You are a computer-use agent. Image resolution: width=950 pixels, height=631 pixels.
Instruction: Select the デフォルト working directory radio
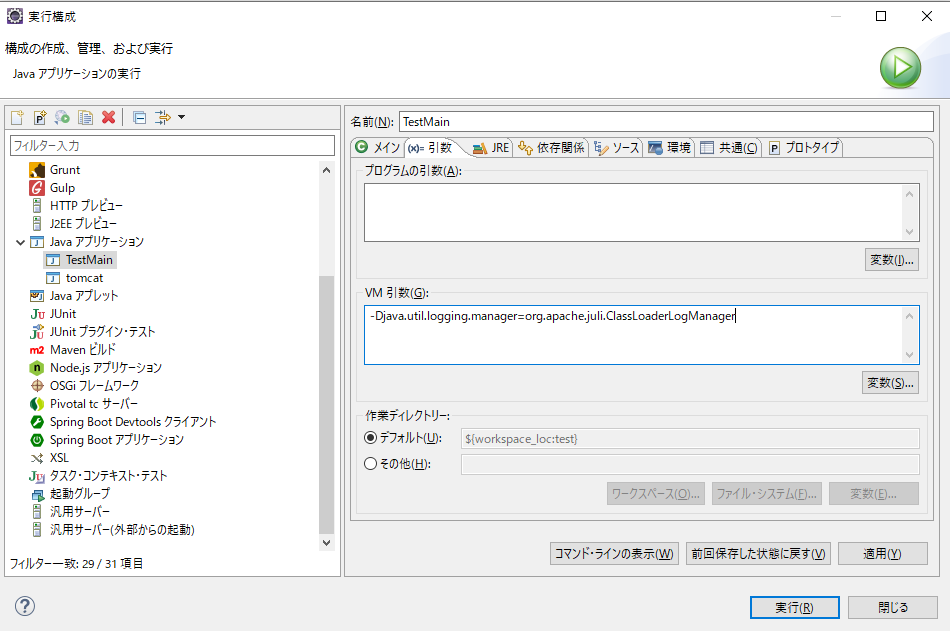coord(370,438)
